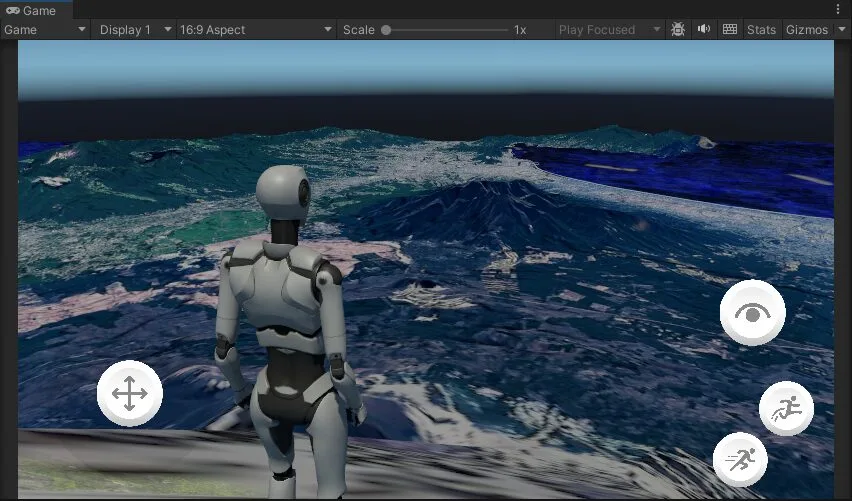Click the bug debug icon in toolbar
Image resolution: width=852 pixels, height=501 pixels.
point(678,30)
